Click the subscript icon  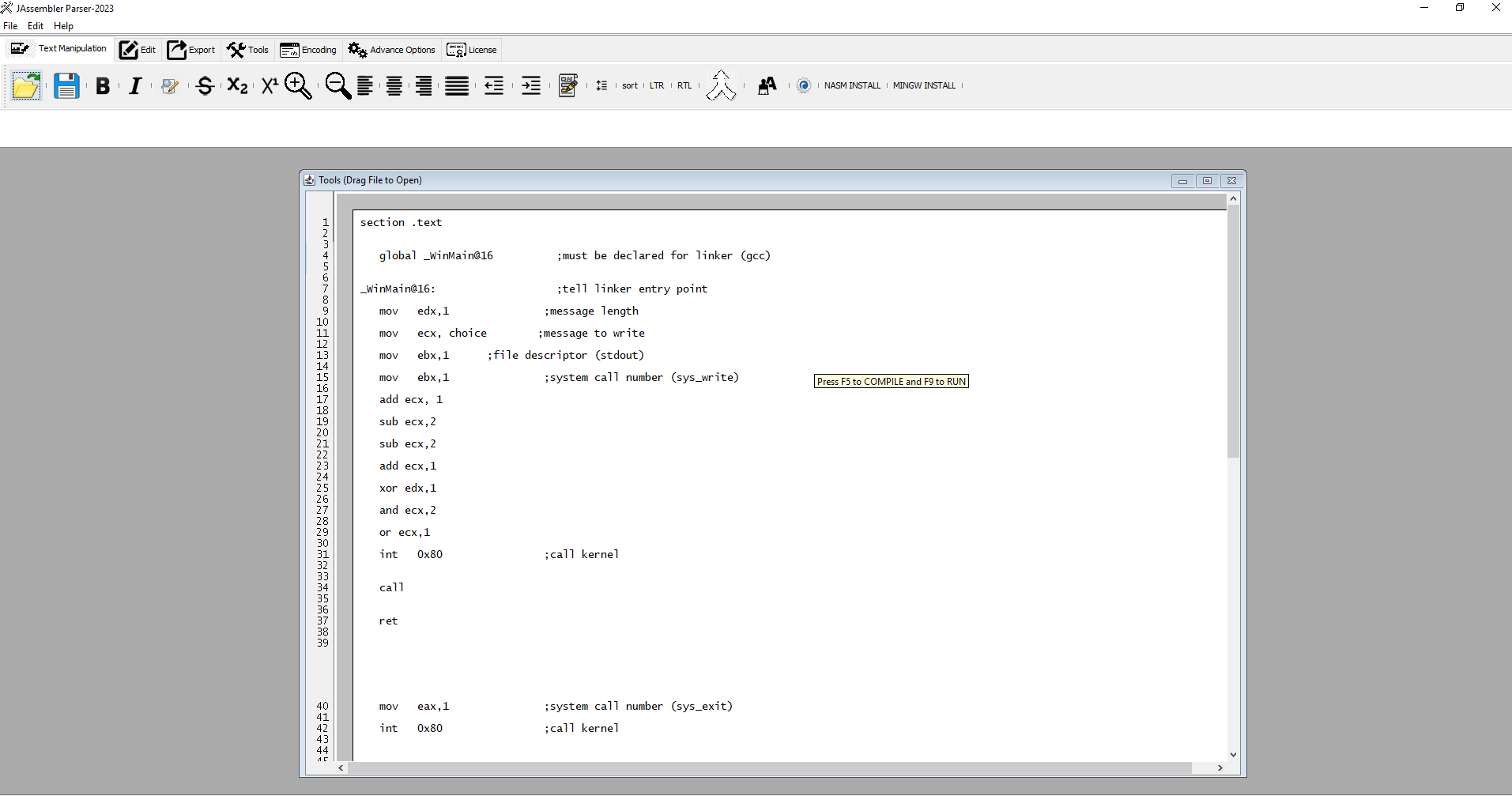(237, 85)
